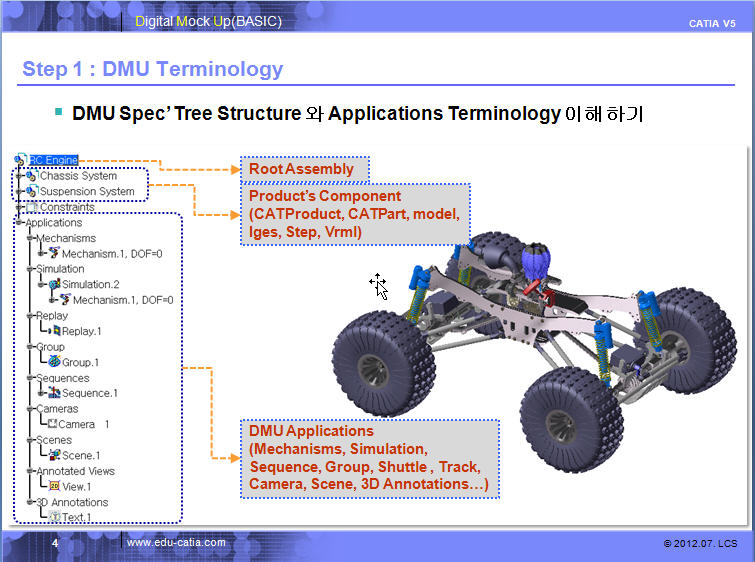Image resolution: width=755 pixels, height=562 pixels.
Task: Collapse the Mechanisms node under Applications
Action: pyautogui.click(x=30, y=239)
